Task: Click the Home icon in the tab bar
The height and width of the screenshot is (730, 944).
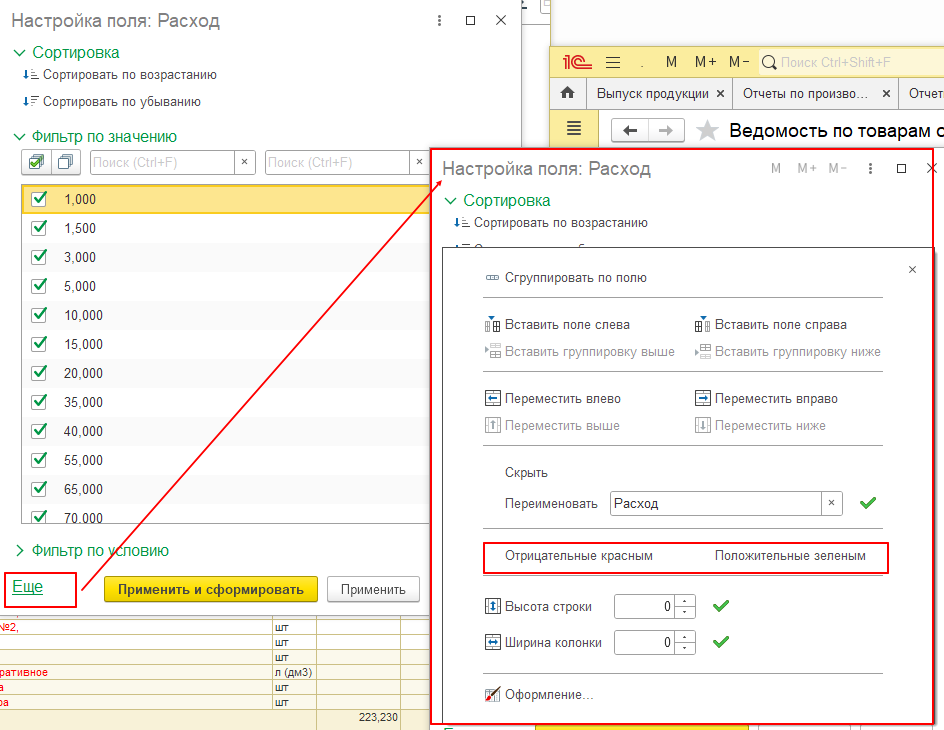Action: [567, 93]
